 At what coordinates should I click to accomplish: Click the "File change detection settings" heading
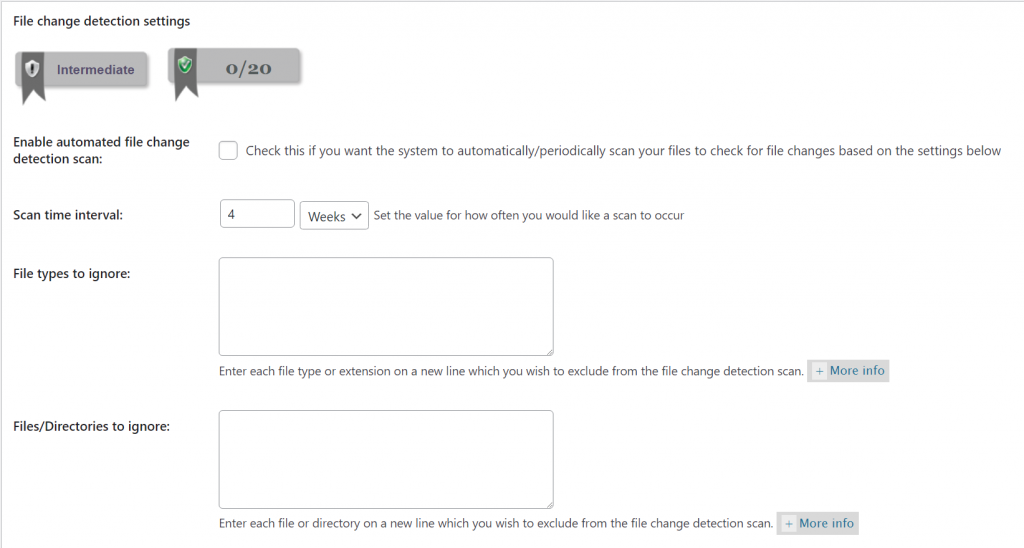[x=101, y=20]
